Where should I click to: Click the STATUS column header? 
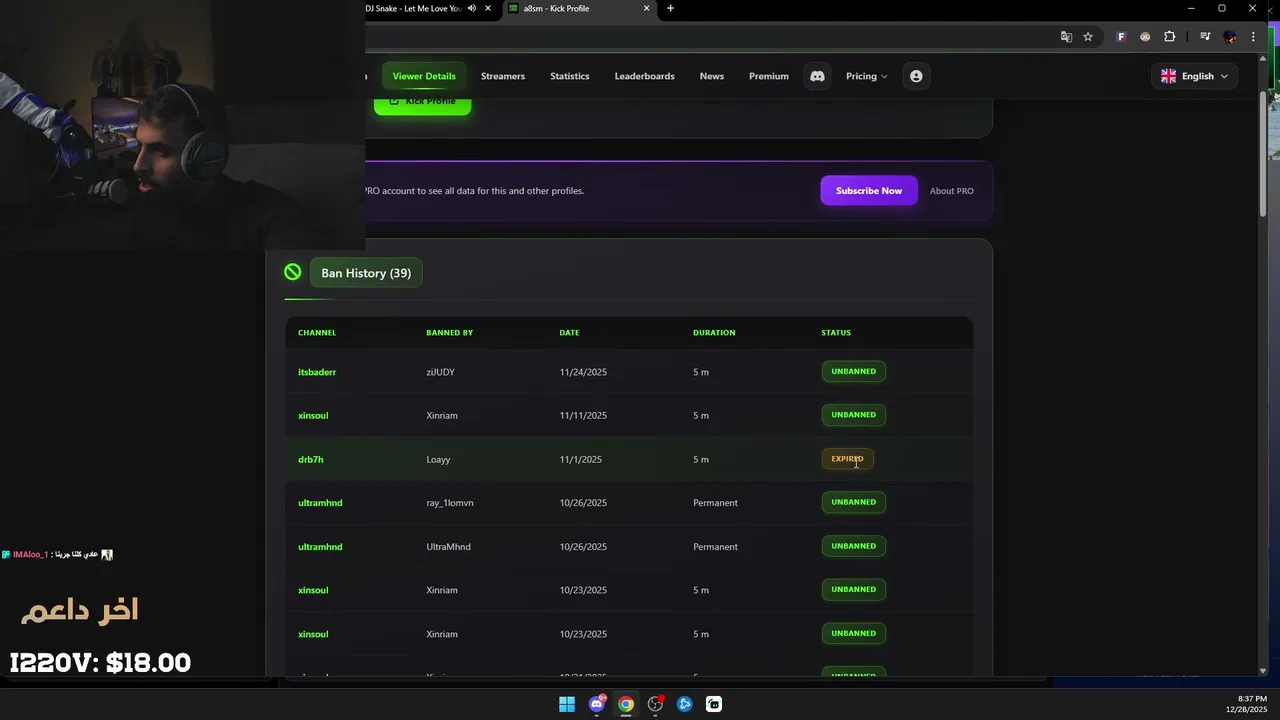[836, 332]
